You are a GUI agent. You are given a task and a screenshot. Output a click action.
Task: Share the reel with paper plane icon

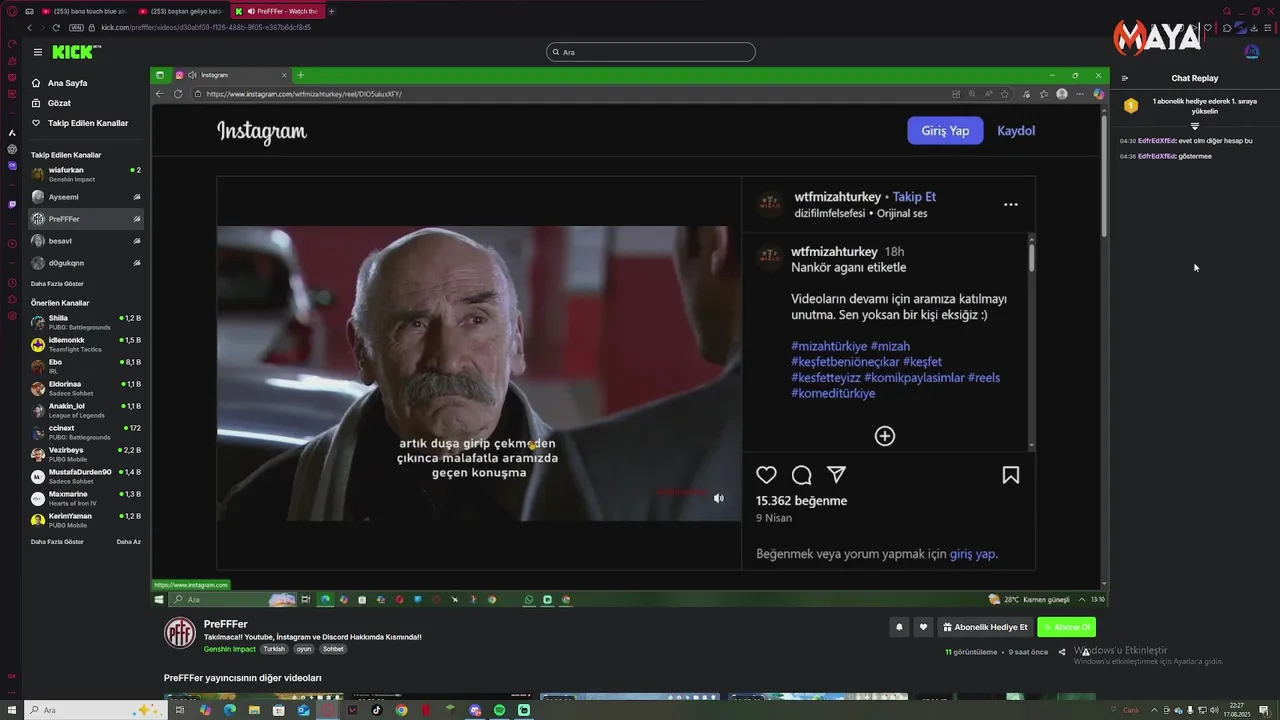pyautogui.click(x=836, y=475)
